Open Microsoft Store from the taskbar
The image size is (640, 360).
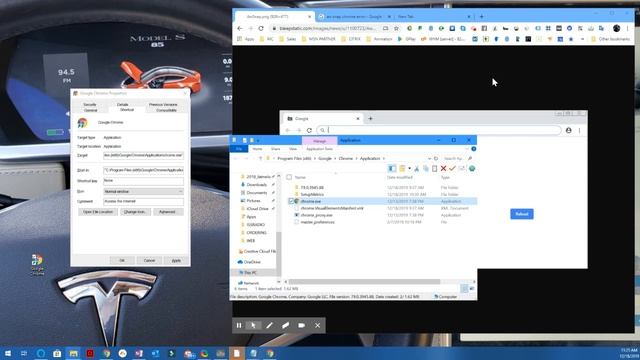click(x=57, y=353)
